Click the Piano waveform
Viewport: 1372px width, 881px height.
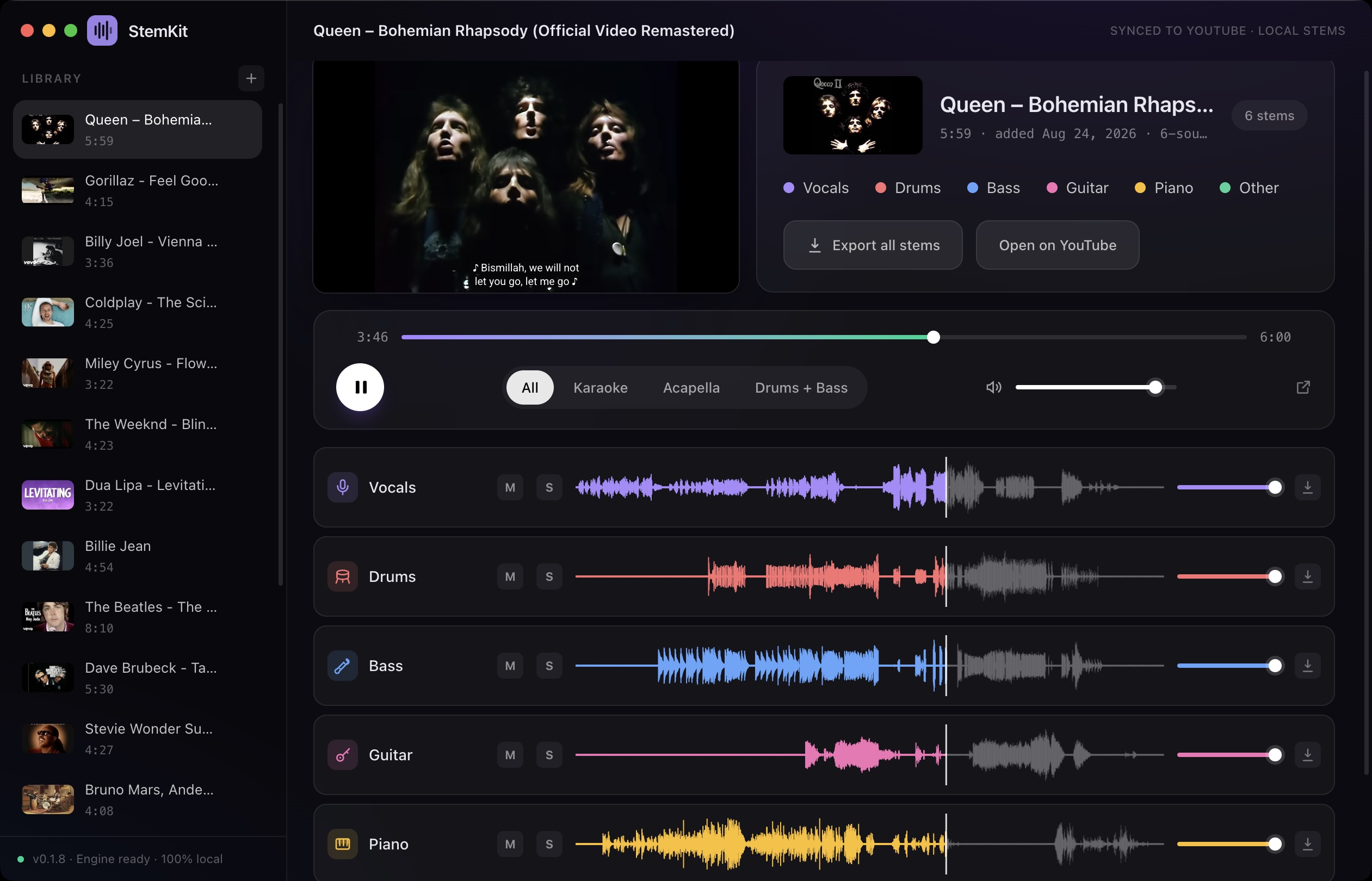[869, 845]
